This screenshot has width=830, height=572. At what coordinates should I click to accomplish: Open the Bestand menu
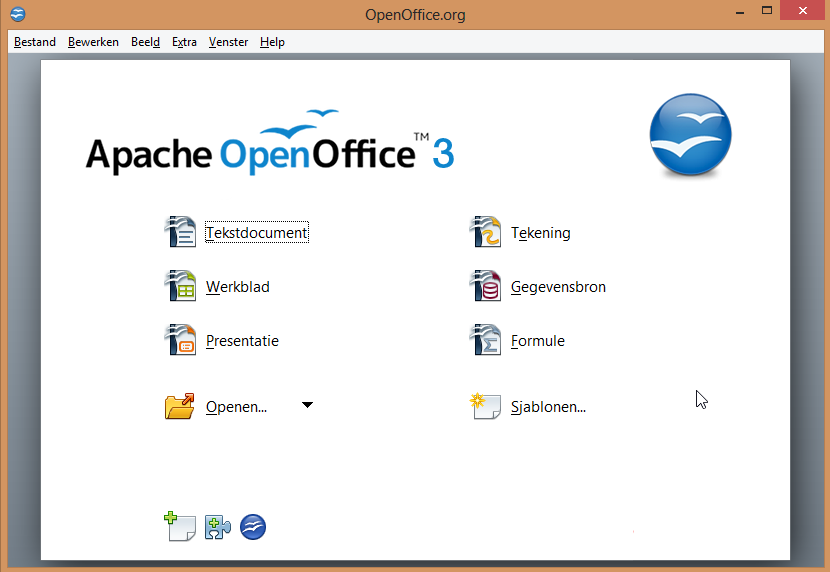click(x=34, y=42)
